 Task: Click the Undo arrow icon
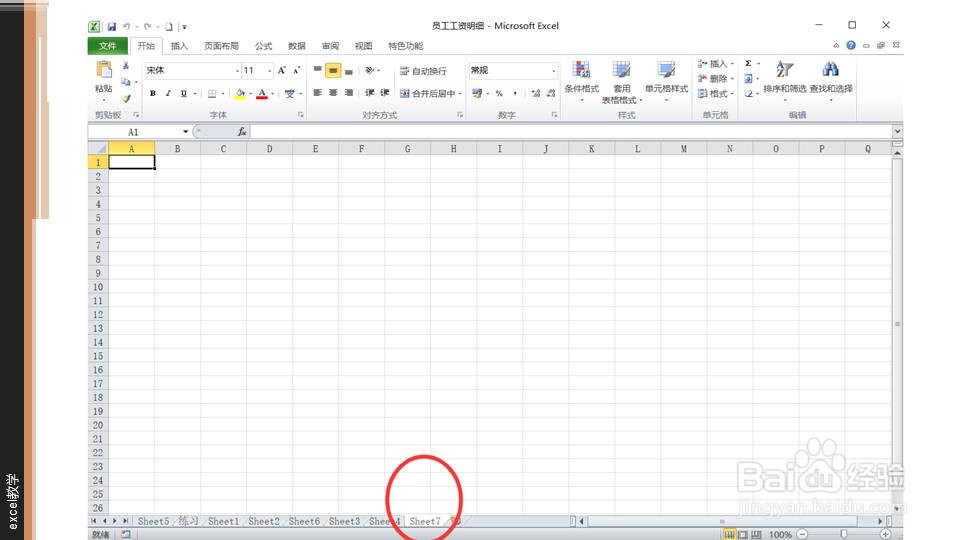[127, 26]
